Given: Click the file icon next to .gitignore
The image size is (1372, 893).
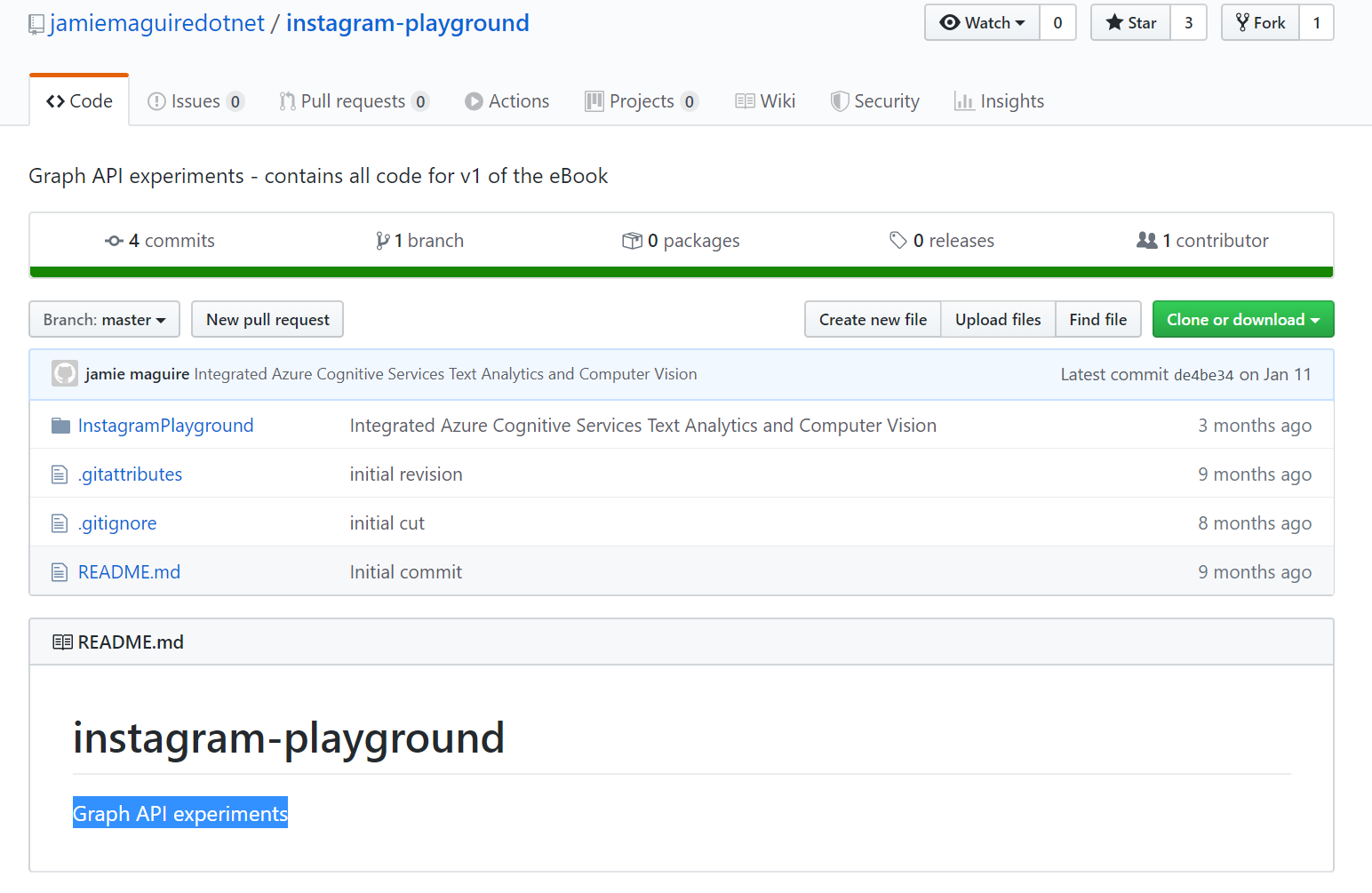Looking at the screenshot, I should coord(60,523).
